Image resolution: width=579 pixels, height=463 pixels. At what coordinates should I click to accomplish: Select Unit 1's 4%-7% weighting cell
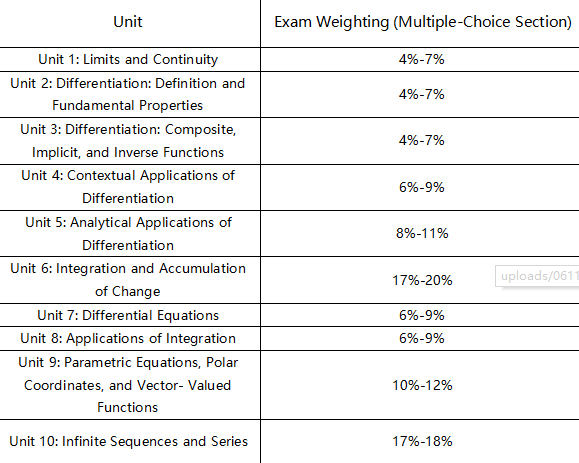click(421, 59)
